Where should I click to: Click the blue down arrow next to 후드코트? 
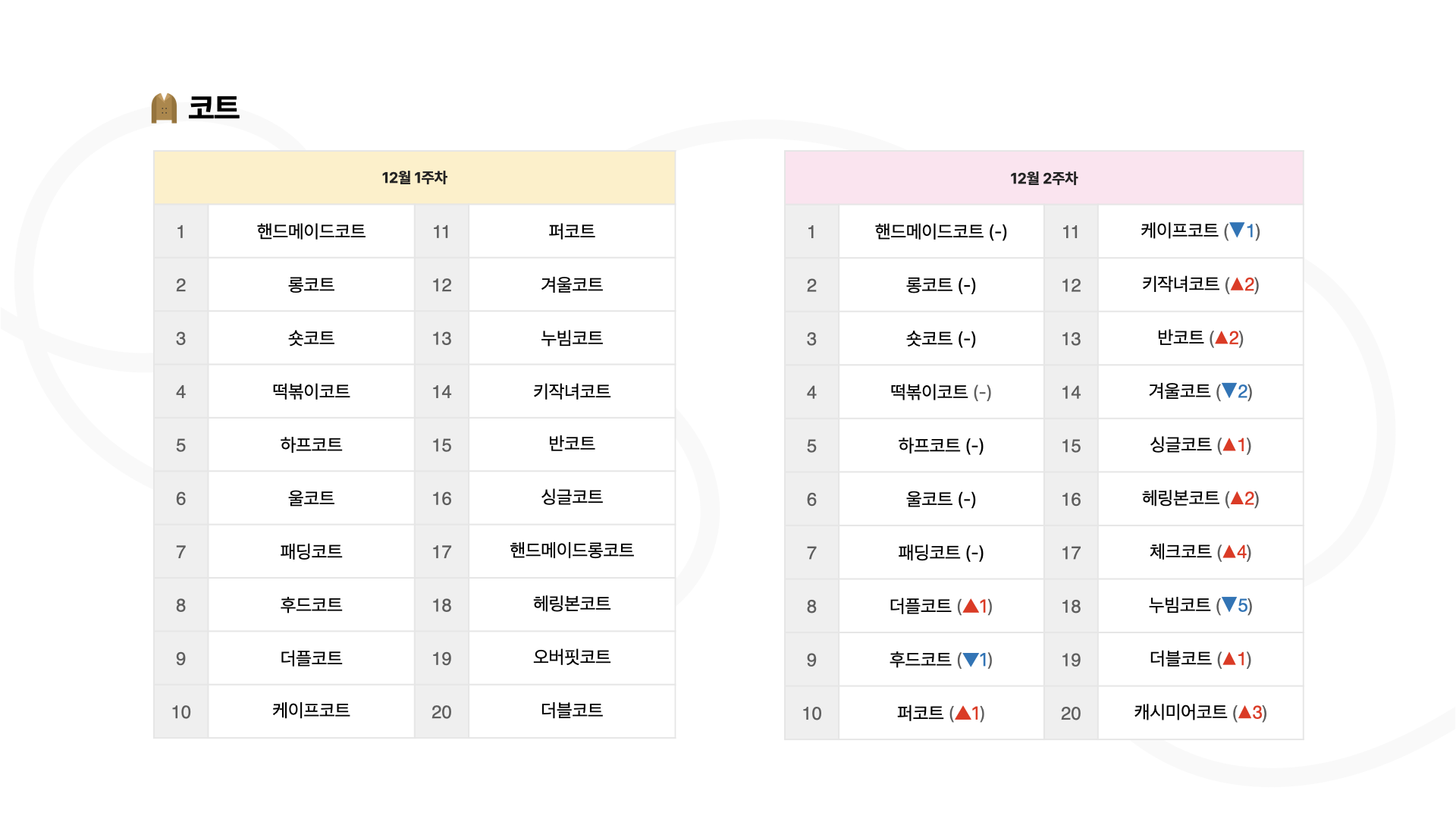(x=970, y=659)
